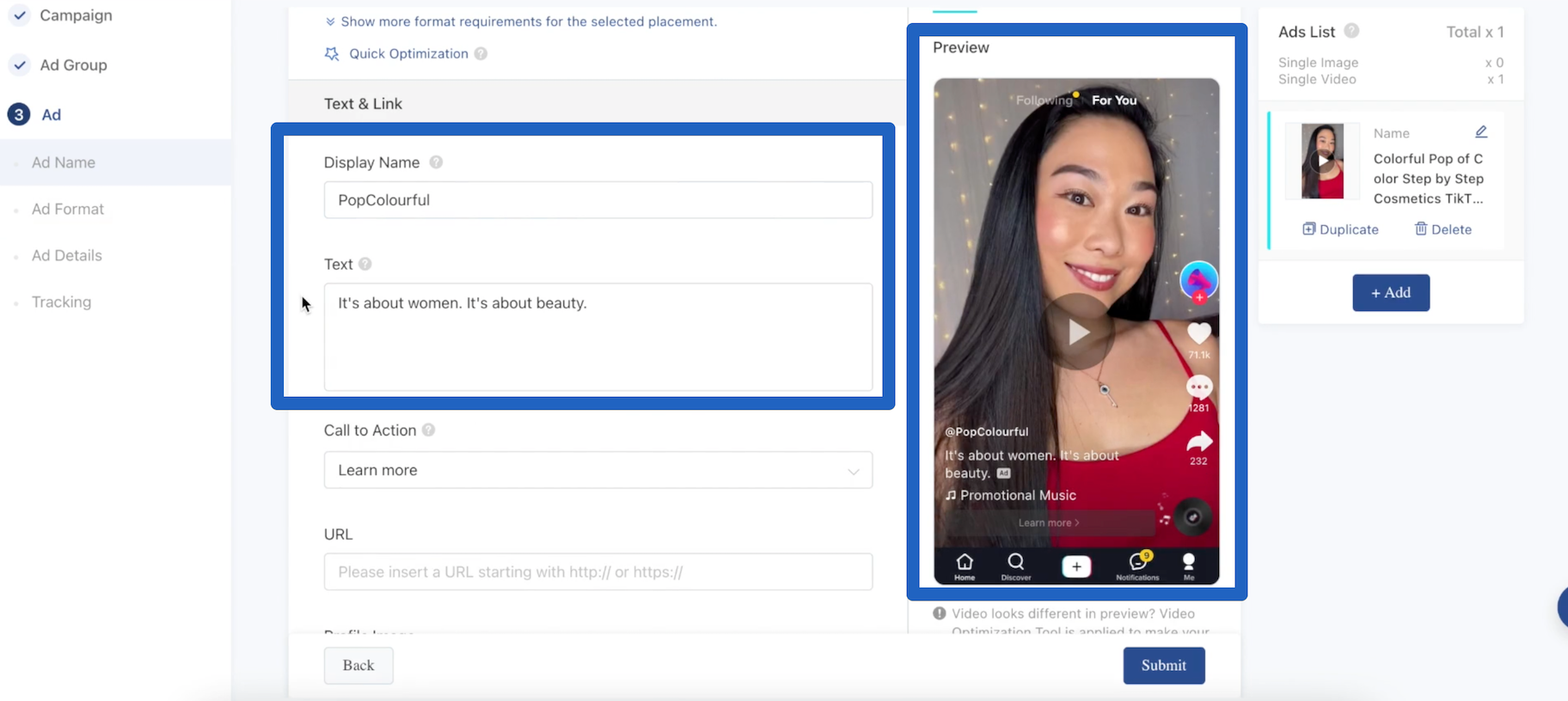Click the Ads List help icon
Screen dimensions: 1568x701
point(1351,32)
